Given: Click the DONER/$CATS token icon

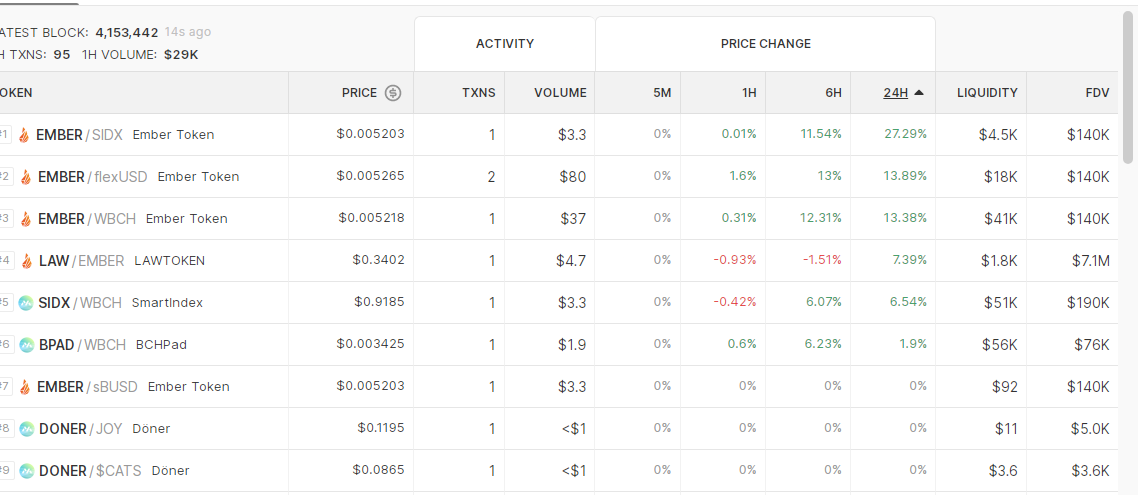Looking at the screenshot, I should 27,471.
